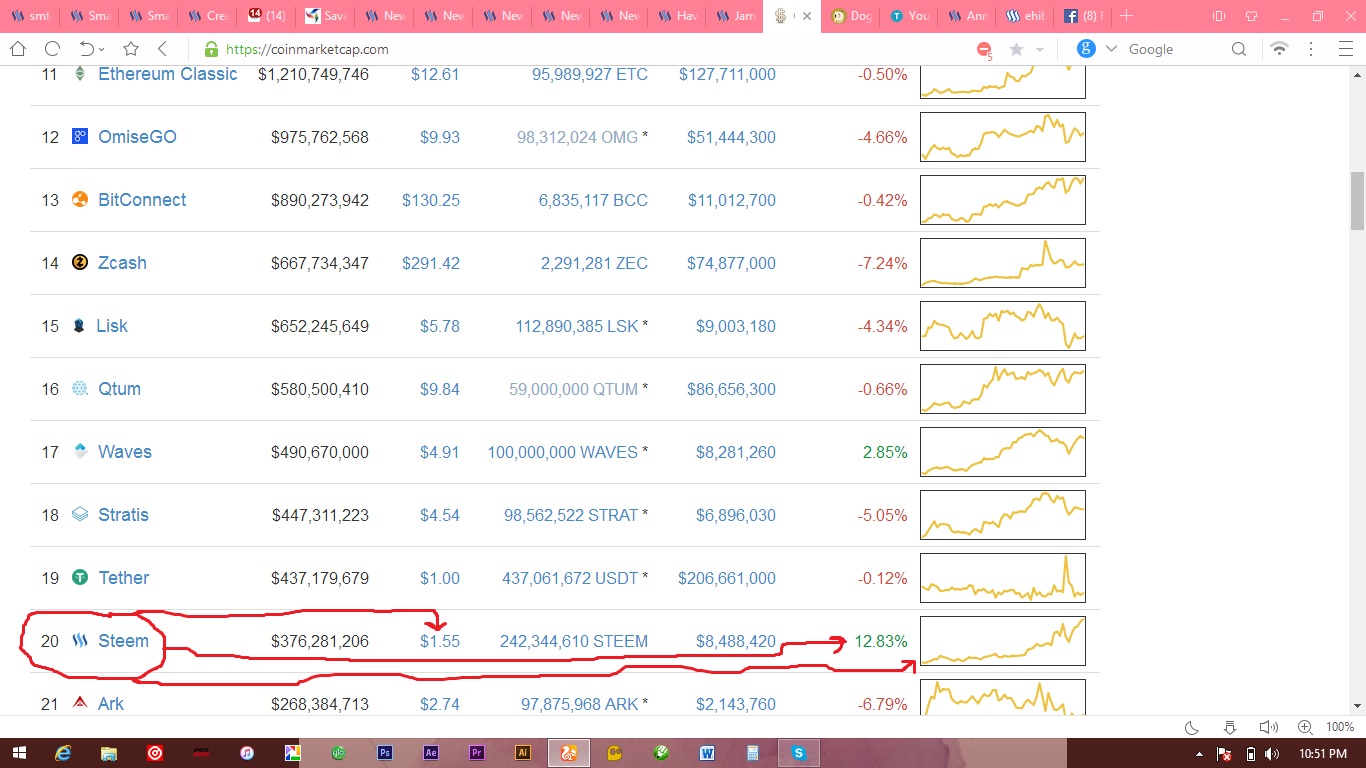The width and height of the screenshot is (1366, 768).
Task: Go back with the left chevron icon
Action: coord(163,49)
